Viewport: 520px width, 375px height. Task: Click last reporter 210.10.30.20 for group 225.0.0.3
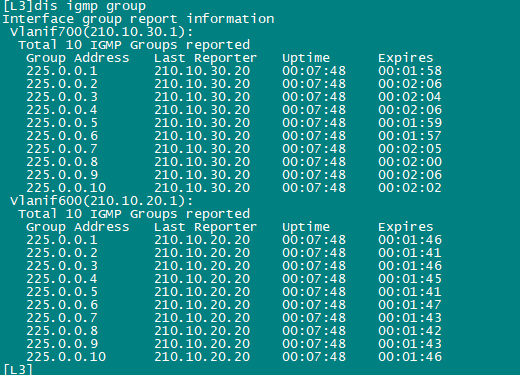pos(202,97)
